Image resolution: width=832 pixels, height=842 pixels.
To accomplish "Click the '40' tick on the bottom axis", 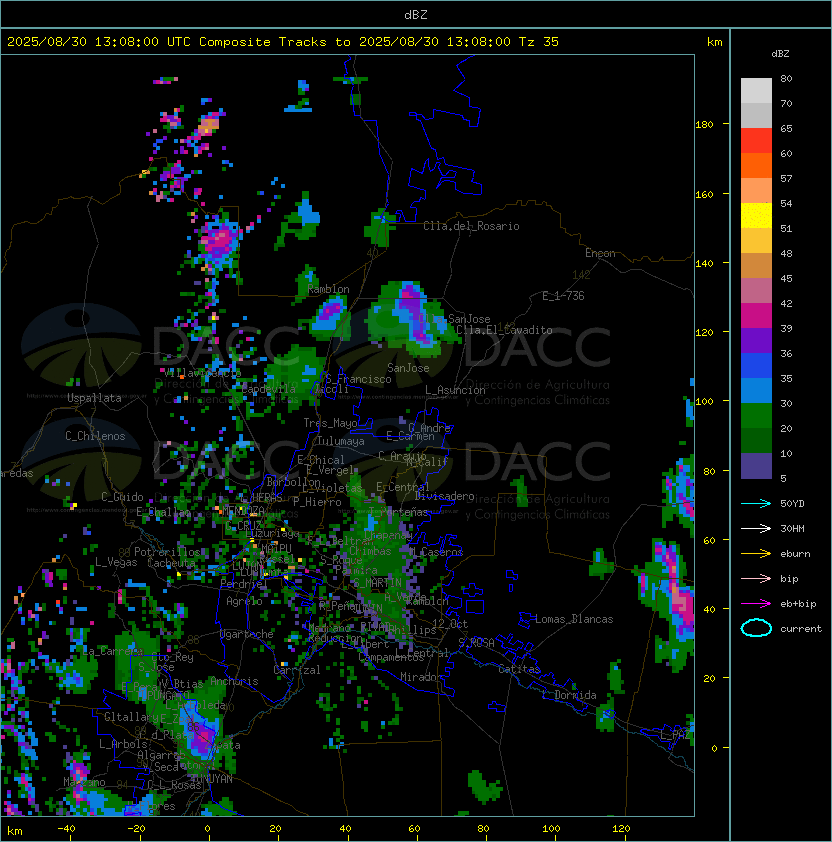I will (x=345, y=829).
